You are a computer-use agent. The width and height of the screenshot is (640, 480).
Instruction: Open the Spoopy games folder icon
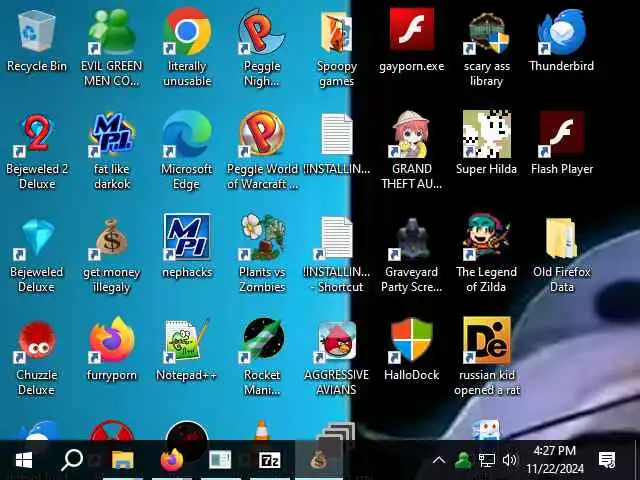point(336,31)
